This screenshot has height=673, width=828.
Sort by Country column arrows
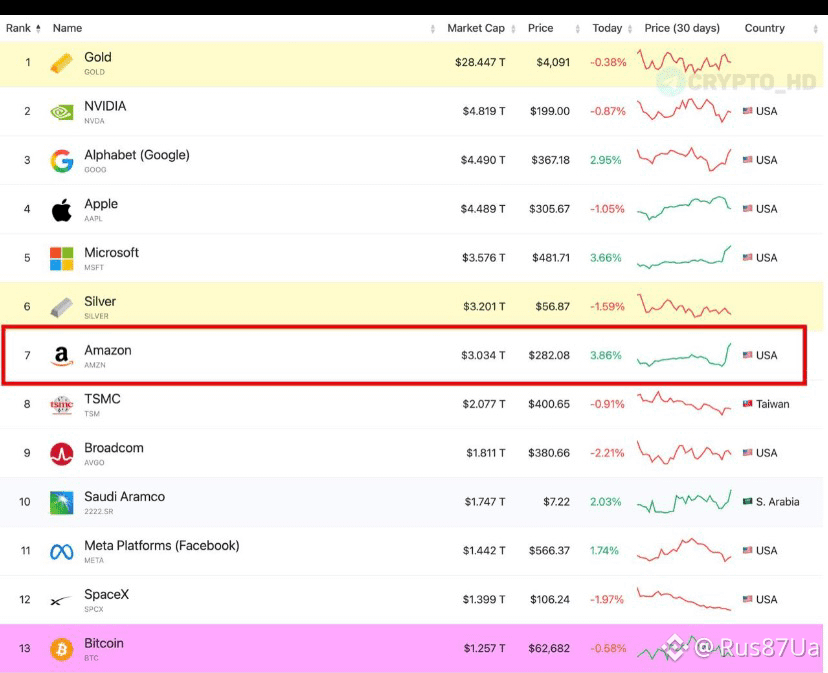tap(815, 29)
